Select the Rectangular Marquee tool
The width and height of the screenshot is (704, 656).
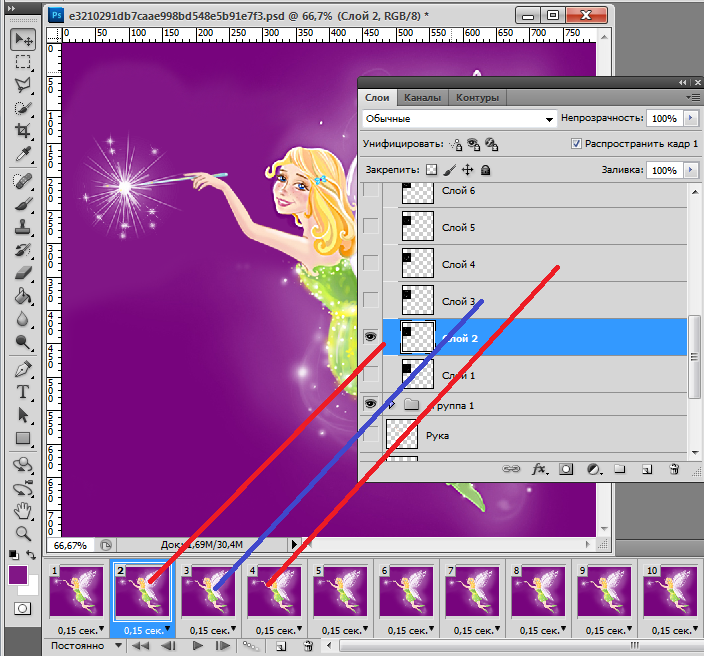click(x=23, y=62)
